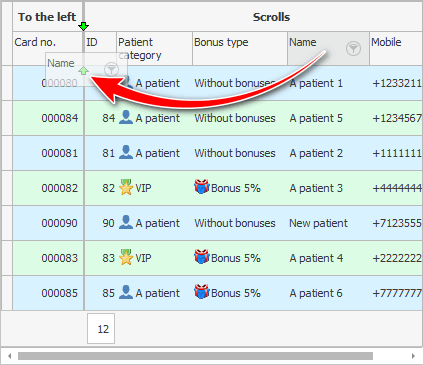The width and height of the screenshot is (423, 365).
Task: Sort by the 'Bonus type' column header
Action: click(240, 49)
